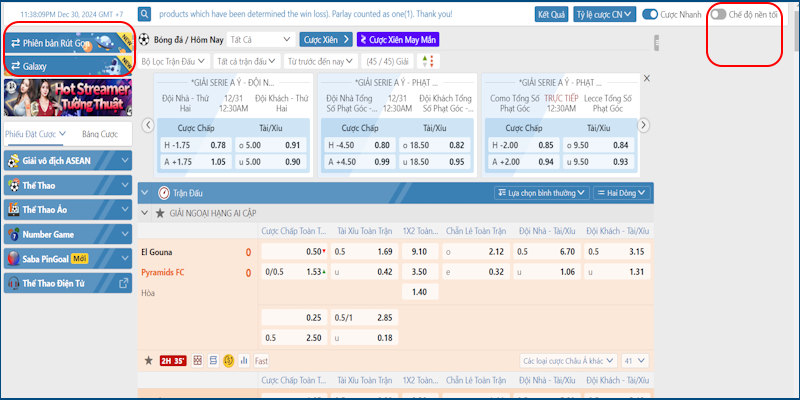Click the search magnifier icon in top bar
Viewport: 800px width, 400px height.
click(145, 15)
